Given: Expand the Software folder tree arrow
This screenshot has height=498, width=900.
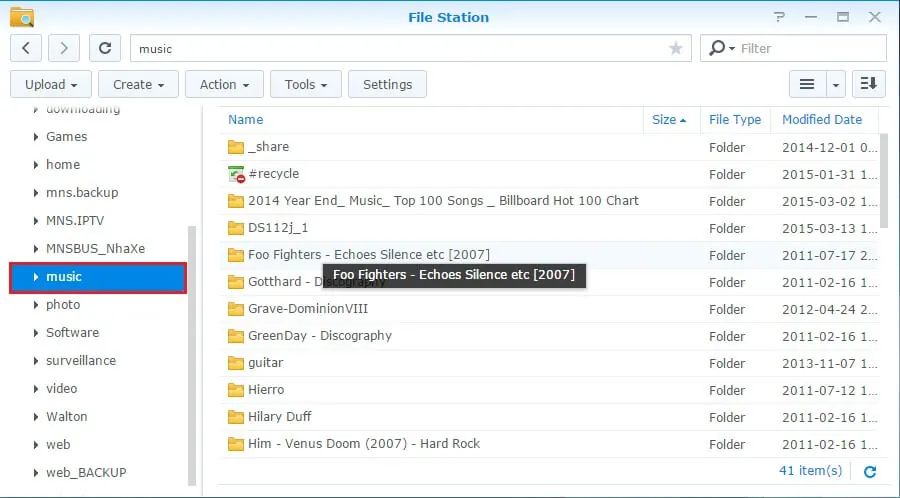Looking at the screenshot, I should pos(36,333).
